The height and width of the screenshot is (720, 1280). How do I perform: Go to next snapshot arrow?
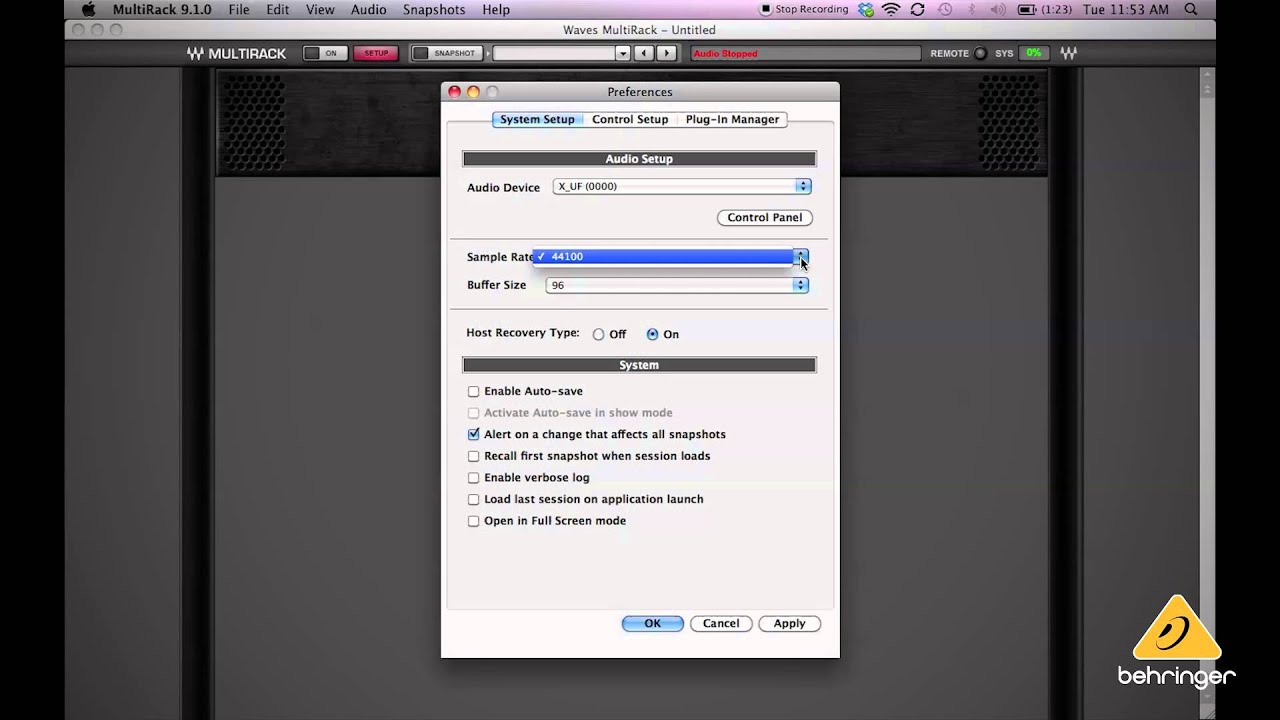point(665,53)
